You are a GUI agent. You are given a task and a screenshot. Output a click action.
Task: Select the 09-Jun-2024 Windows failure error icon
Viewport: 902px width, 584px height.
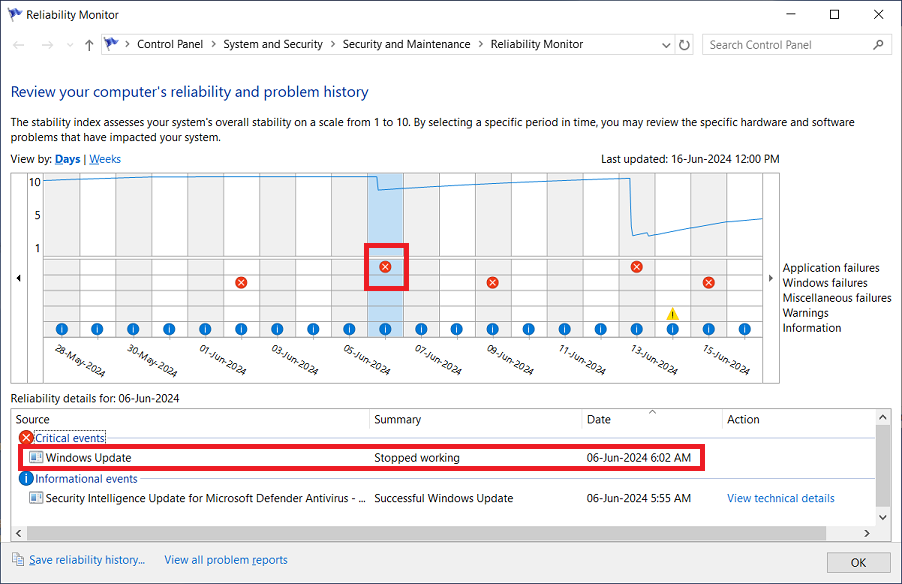coord(492,283)
